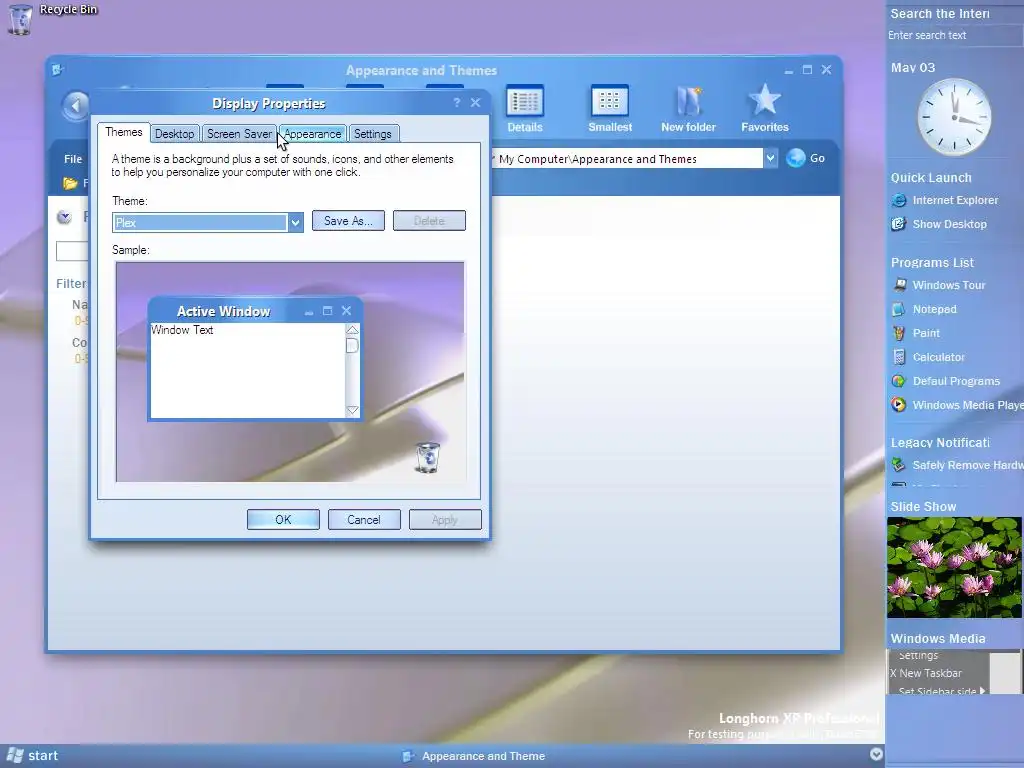Expand the Theme combo box arrow
Screen dimensions: 1024x768
[x=295, y=223]
